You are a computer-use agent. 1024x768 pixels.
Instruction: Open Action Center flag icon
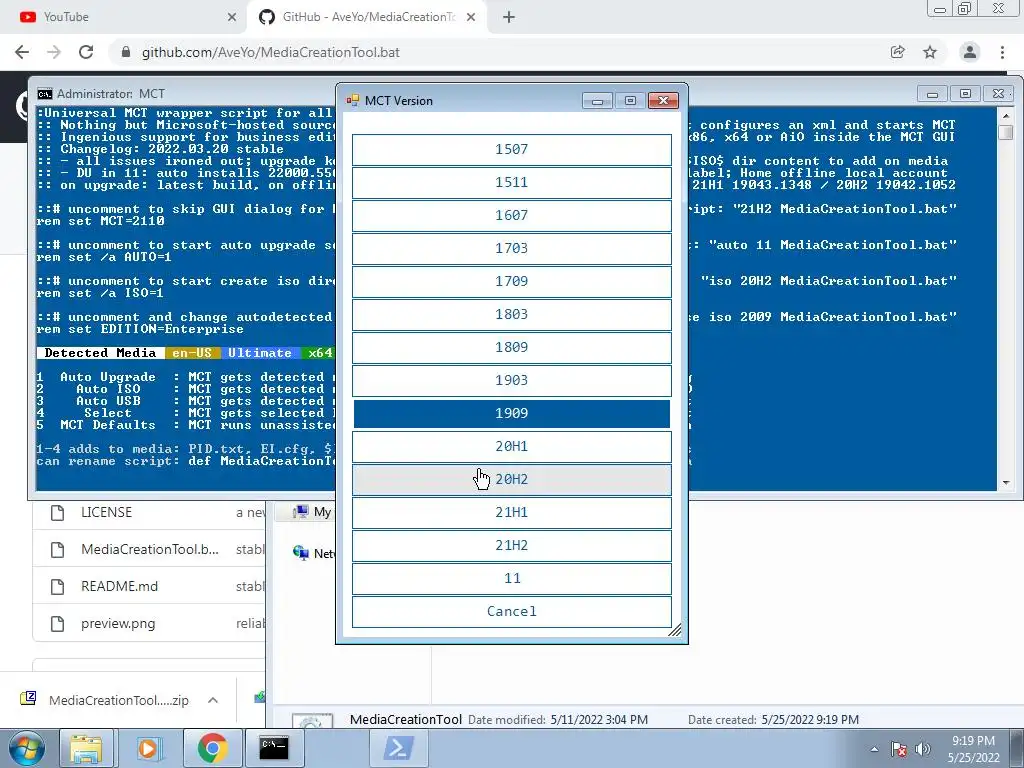tap(899, 750)
